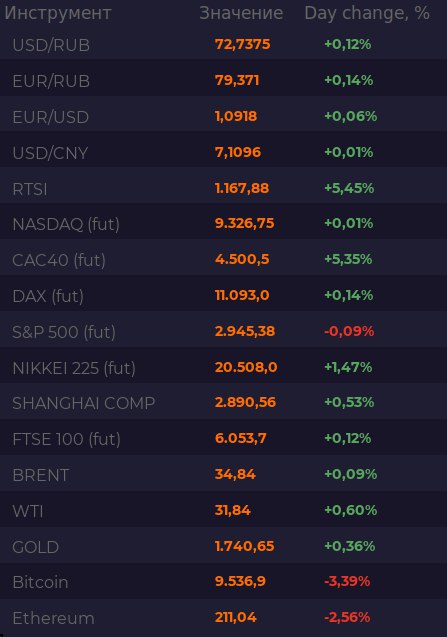Image resolution: width=447 pixels, height=637 pixels.
Task: Click the EUR/USD value 1,0918
Action: coord(236,116)
